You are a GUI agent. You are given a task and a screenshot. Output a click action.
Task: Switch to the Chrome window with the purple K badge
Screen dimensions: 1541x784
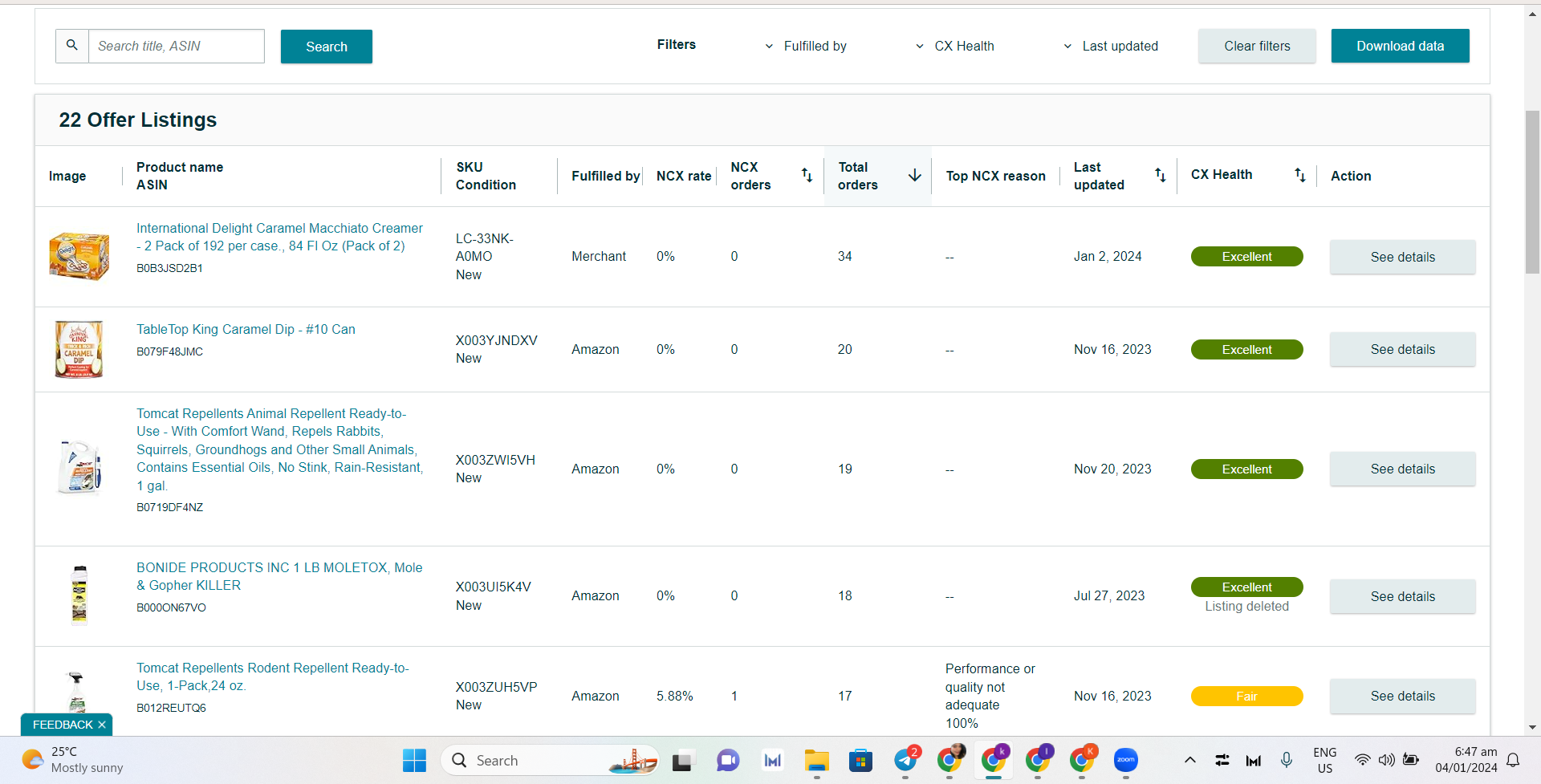click(994, 759)
